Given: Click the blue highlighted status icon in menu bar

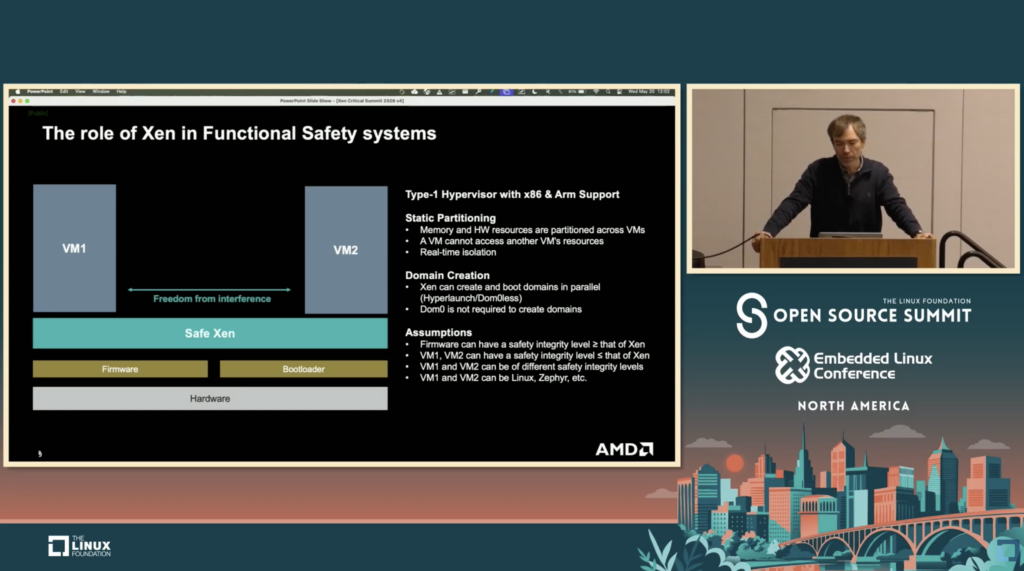Looking at the screenshot, I should 507,91.
